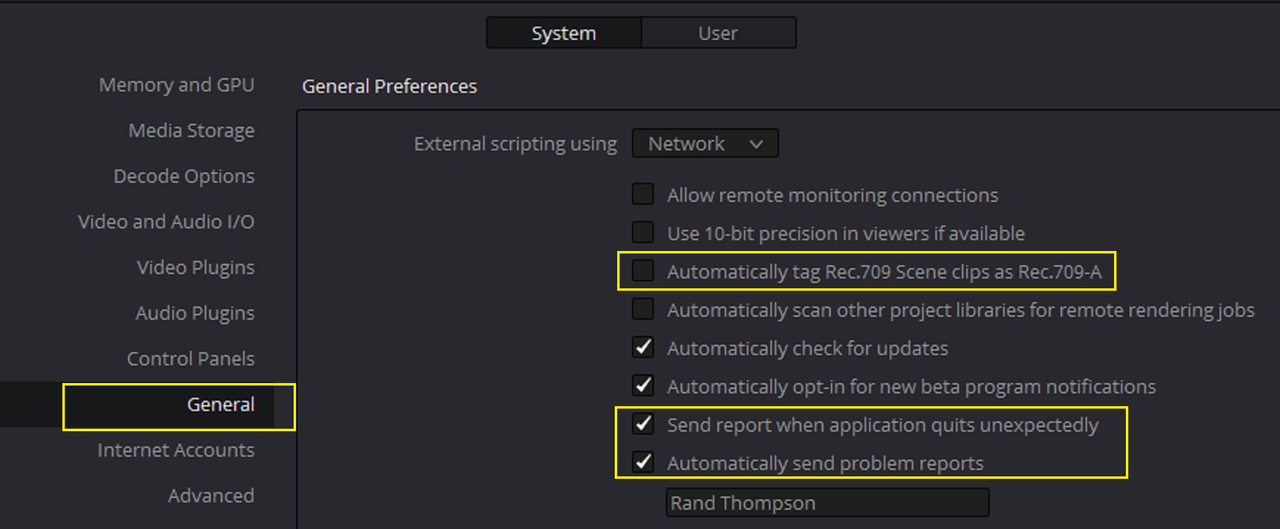This screenshot has height=529, width=1280.
Task: Click the Rand Thompson name field
Action: click(827, 503)
